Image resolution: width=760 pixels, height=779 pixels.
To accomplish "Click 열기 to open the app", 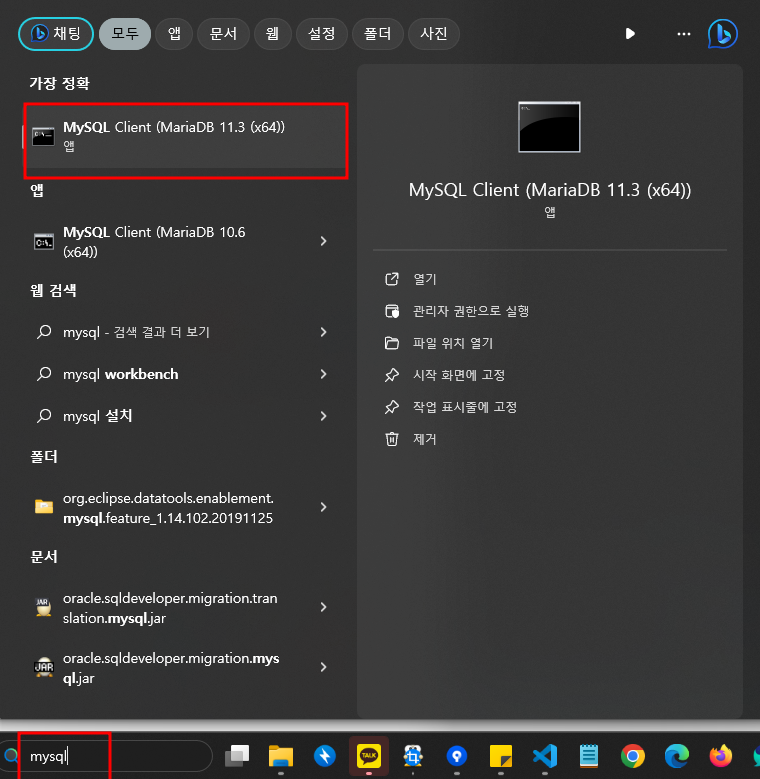I will (425, 279).
